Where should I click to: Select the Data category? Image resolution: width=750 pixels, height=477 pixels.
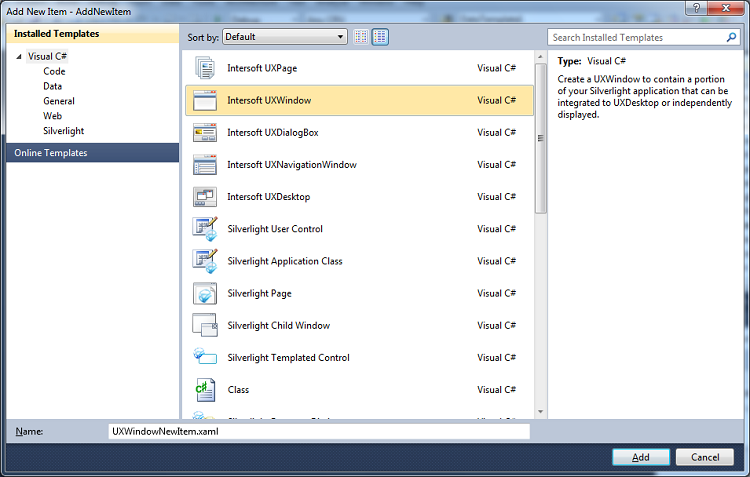[x=53, y=86]
